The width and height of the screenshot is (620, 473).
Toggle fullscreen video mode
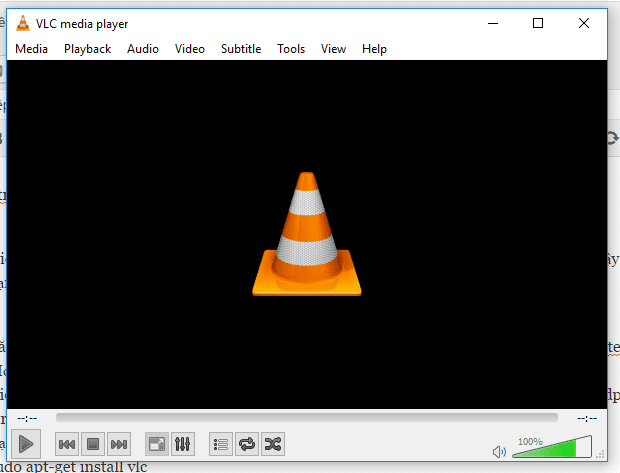click(x=157, y=443)
